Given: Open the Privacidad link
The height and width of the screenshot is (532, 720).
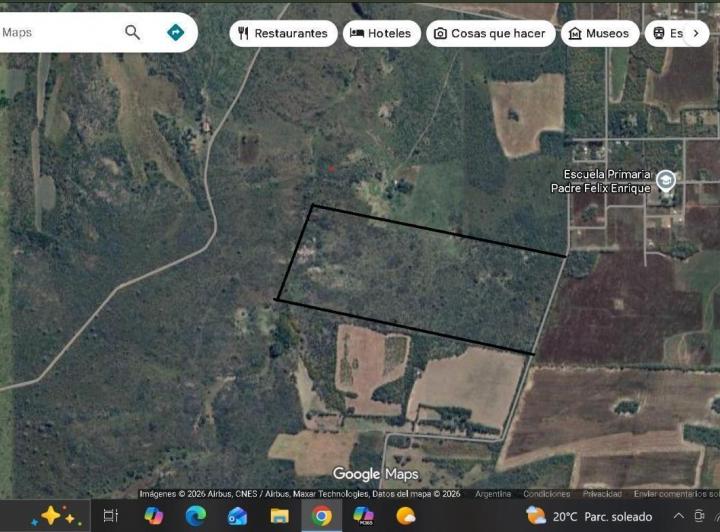Looking at the screenshot, I should pyautogui.click(x=602, y=494).
